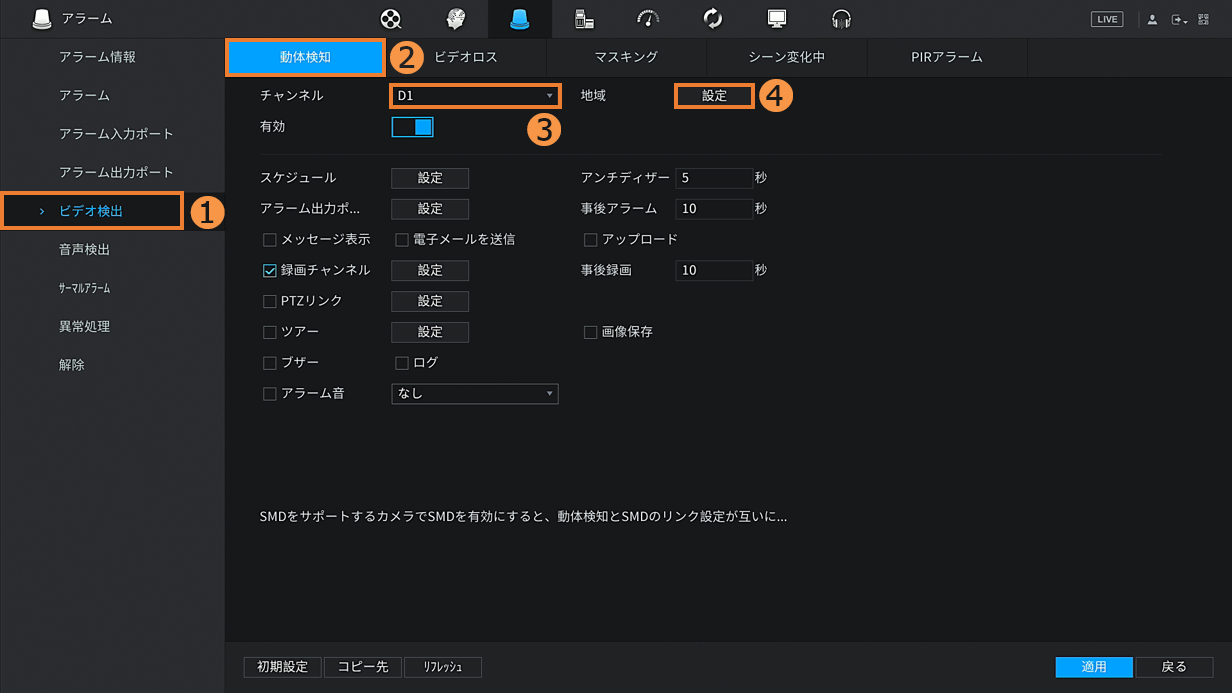Open the monitor display icon
1232x693 pixels.
point(777,19)
